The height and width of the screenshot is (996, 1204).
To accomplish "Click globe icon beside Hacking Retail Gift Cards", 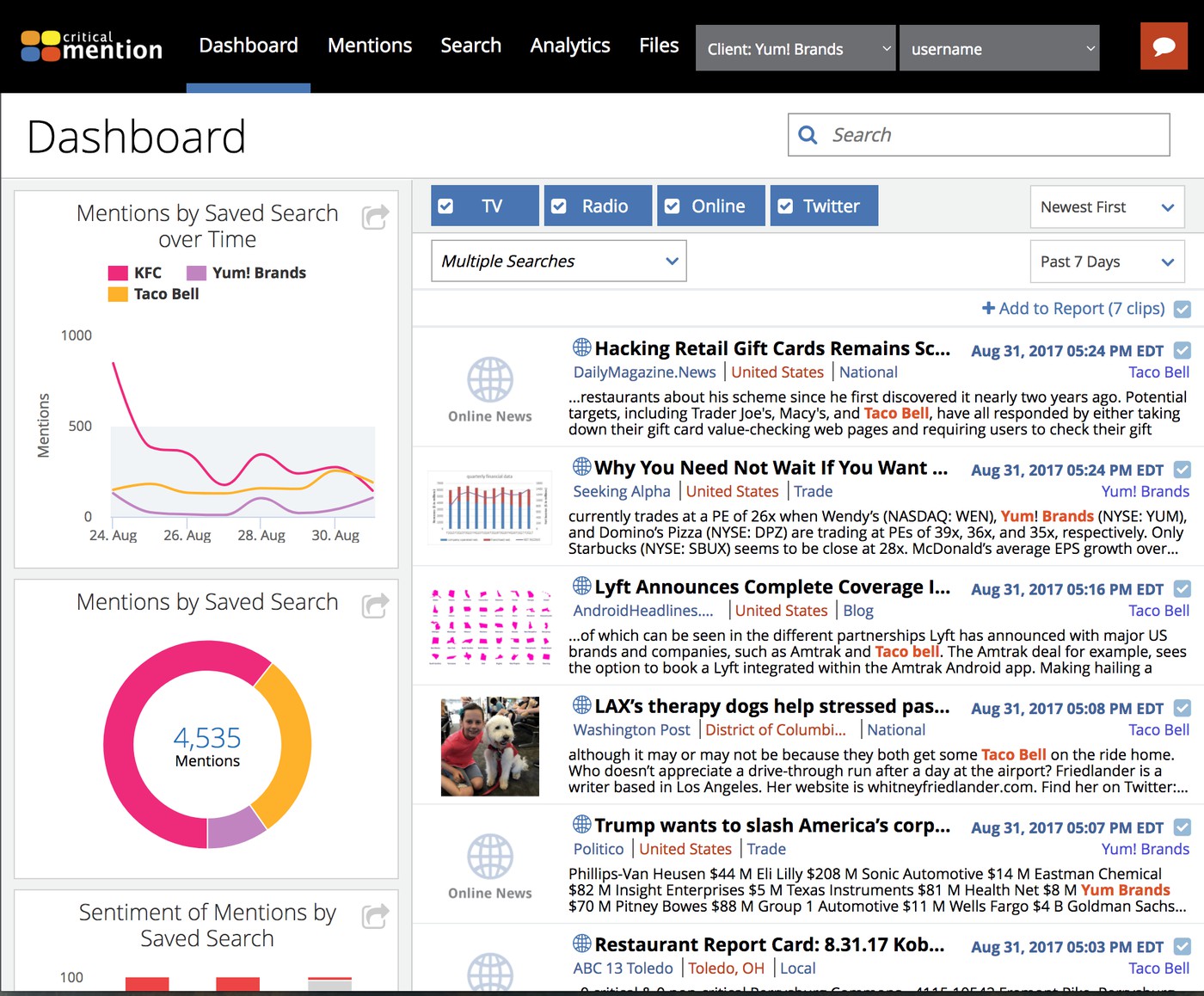I will [581, 347].
